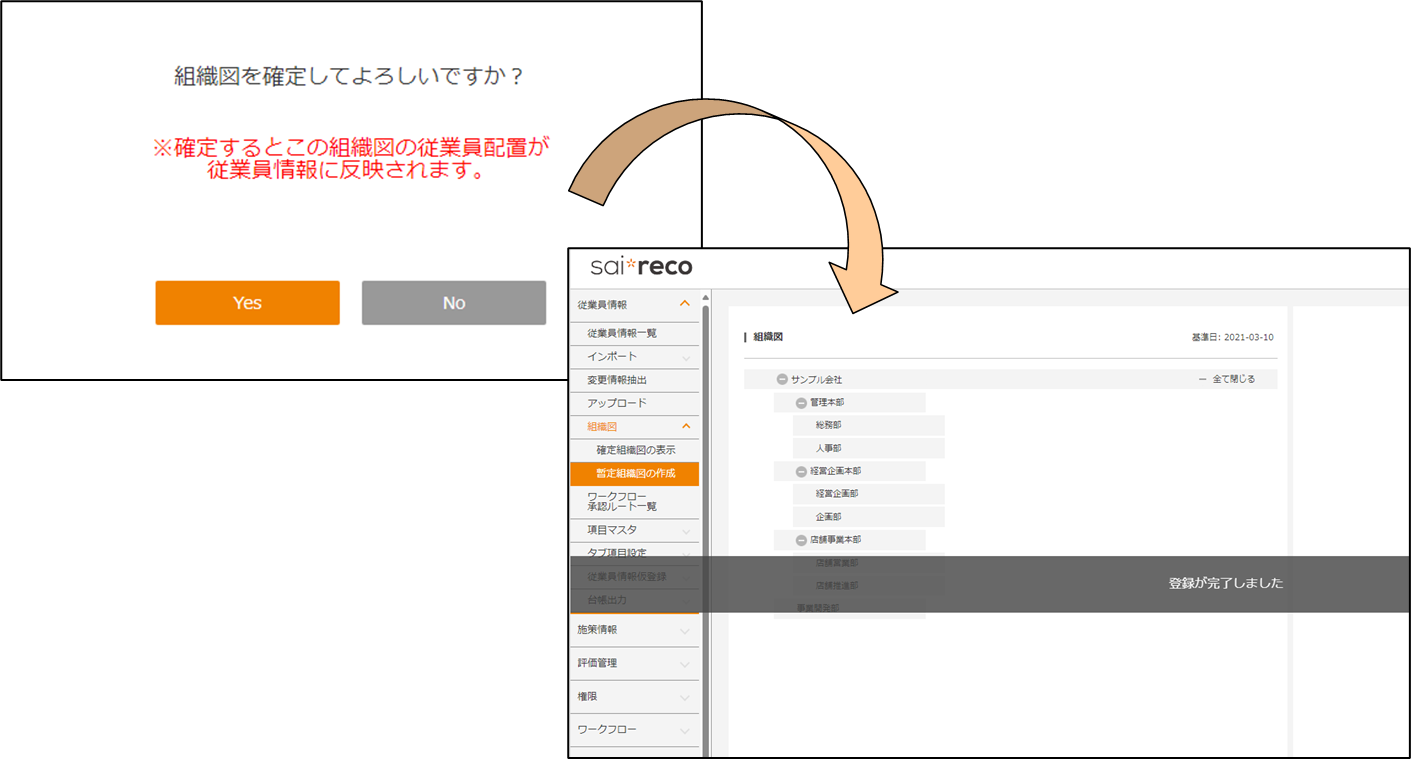Collapse the 管理本部 node minus icon
Image resolution: width=1411 pixels, height=759 pixels.
801,403
